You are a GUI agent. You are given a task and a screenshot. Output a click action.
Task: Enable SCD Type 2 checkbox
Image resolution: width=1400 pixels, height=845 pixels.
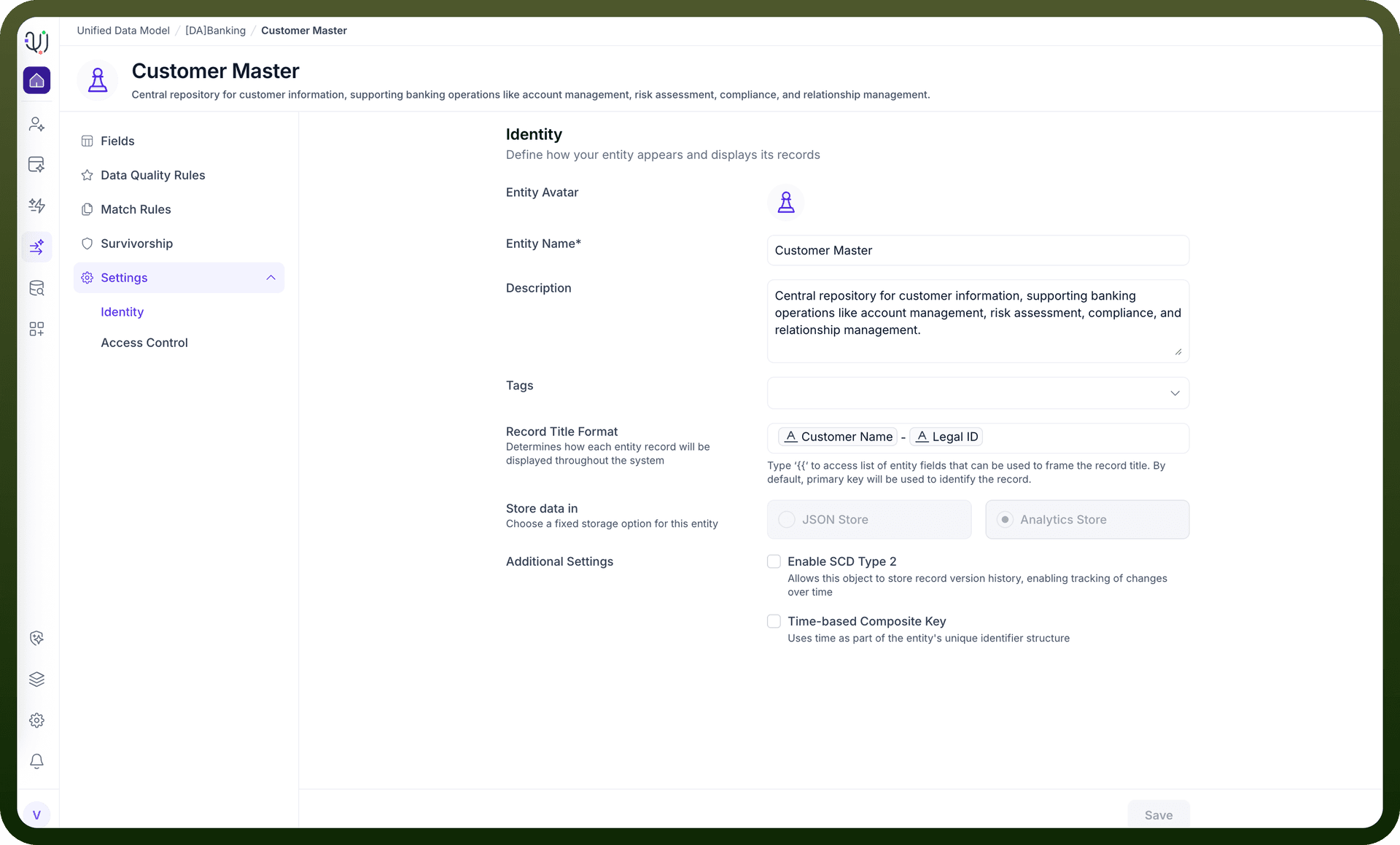[774, 561]
